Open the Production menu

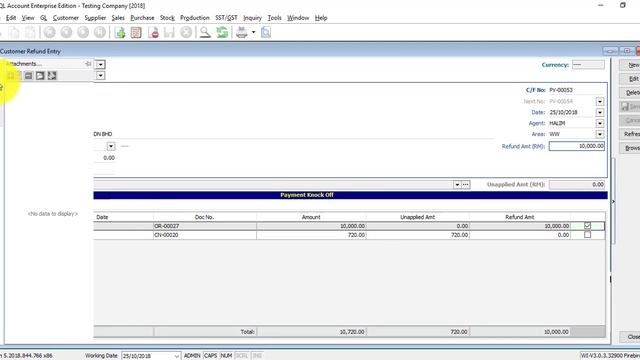(x=195, y=18)
